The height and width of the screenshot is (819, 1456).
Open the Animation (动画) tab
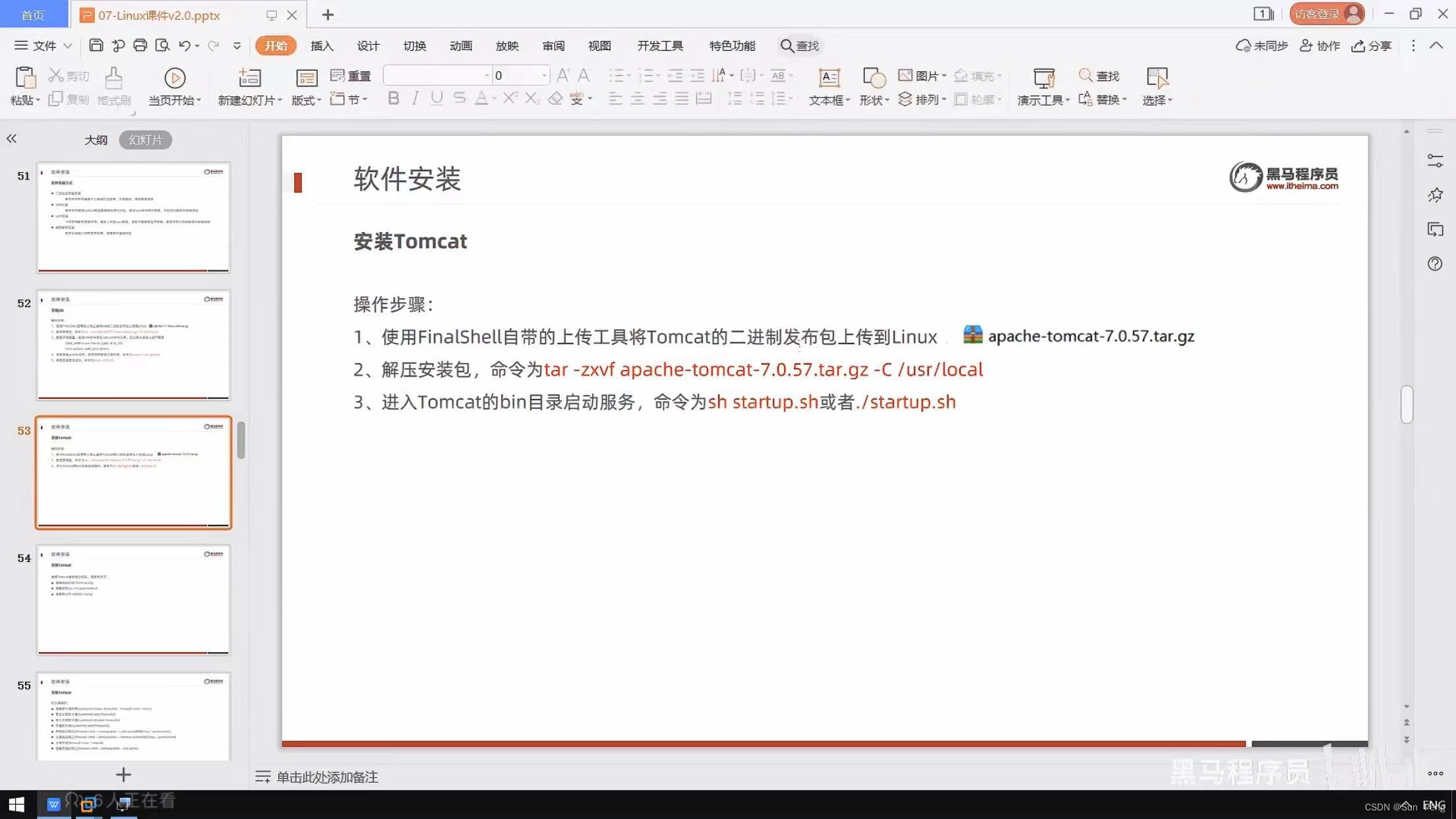click(x=461, y=45)
